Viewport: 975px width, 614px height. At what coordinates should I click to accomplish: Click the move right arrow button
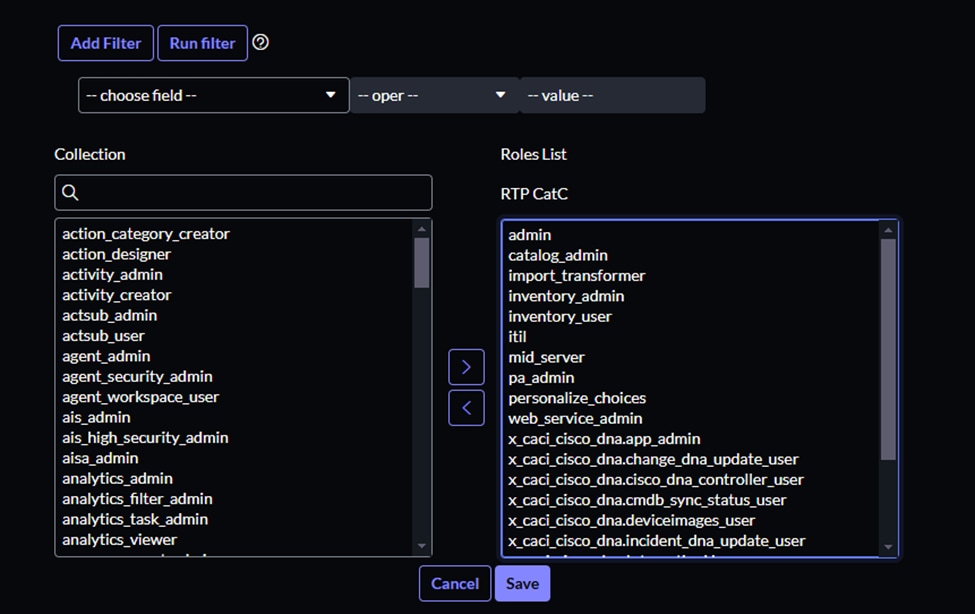pyautogui.click(x=466, y=367)
